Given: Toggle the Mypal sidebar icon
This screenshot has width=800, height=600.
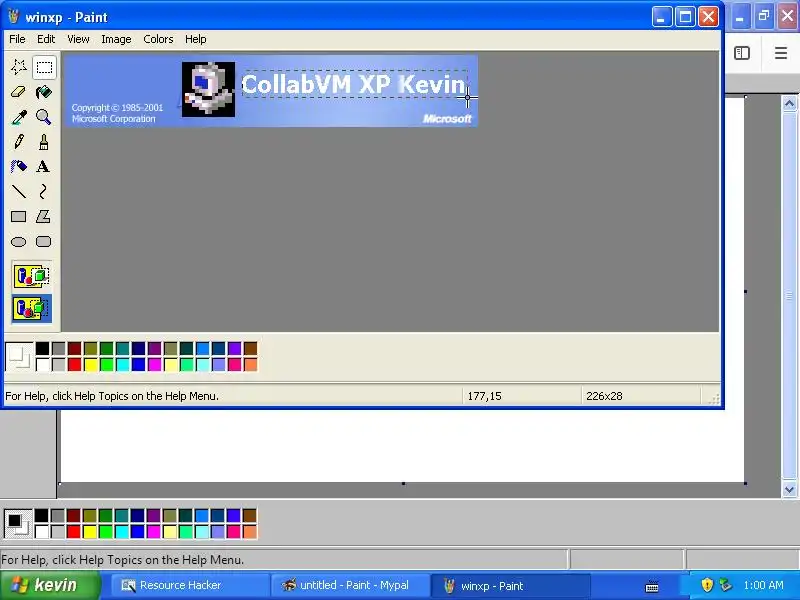Looking at the screenshot, I should pyautogui.click(x=742, y=53).
